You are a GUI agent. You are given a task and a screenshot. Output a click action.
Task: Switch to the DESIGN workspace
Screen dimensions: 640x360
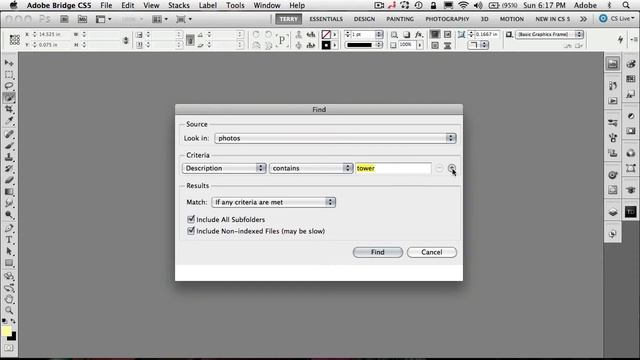pyautogui.click(x=364, y=19)
